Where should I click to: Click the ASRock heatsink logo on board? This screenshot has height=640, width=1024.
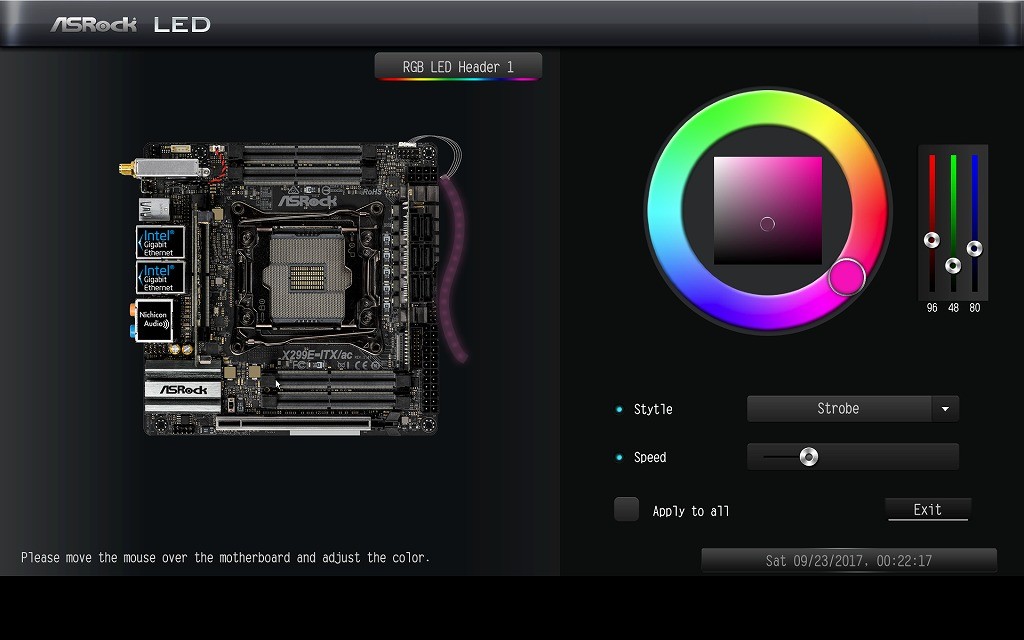[x=183, y=390]
